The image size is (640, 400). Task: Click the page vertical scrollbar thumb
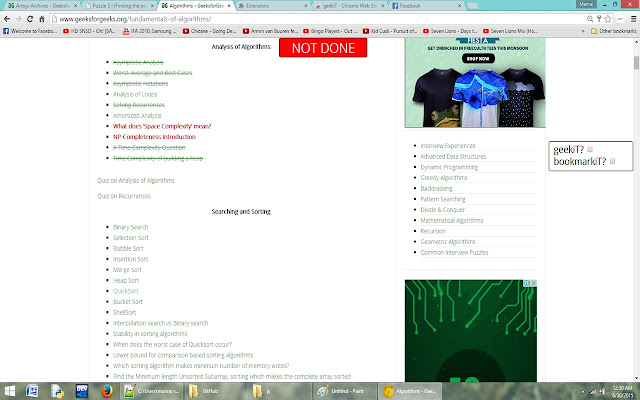pos(636,63)
